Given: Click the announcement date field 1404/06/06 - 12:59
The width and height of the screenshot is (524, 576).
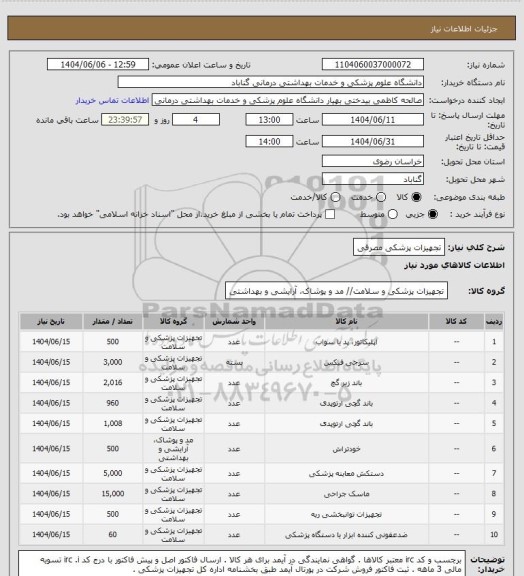Looking at the screenshot, I should (98, 65).
